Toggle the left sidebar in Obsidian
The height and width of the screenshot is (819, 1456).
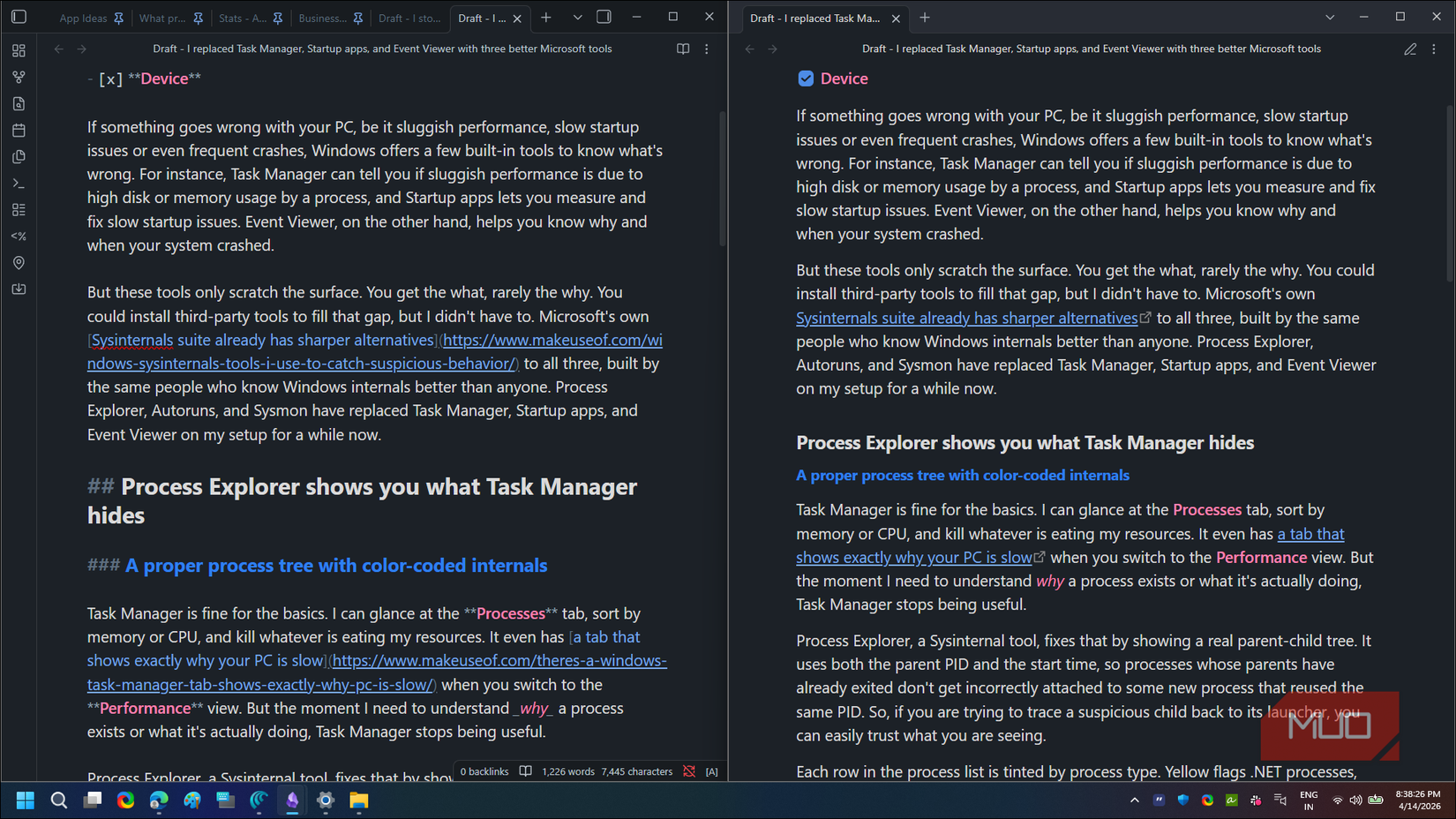tap(19, 17)
